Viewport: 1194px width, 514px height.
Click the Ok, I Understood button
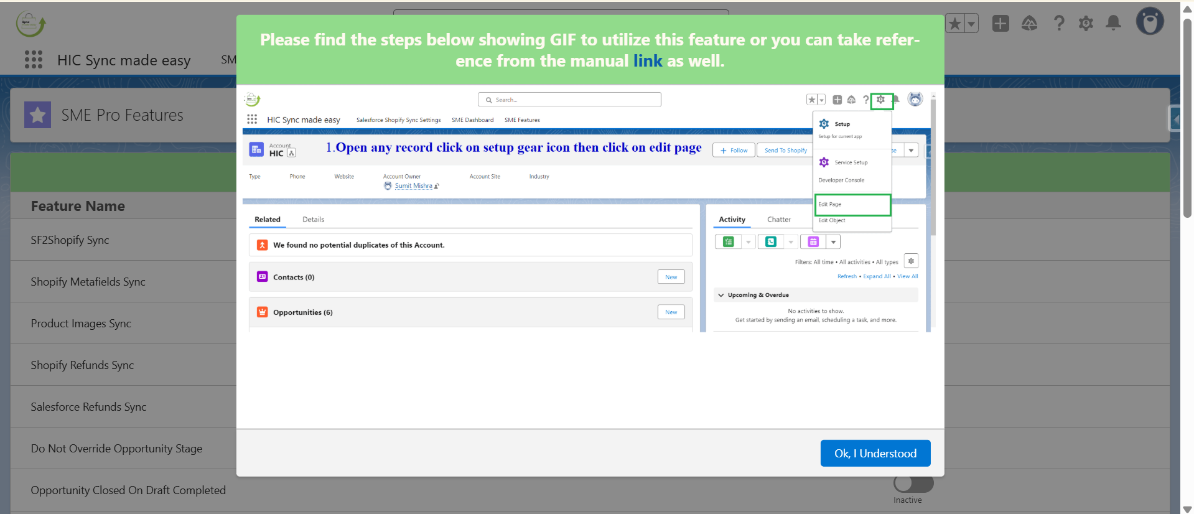(875, 453)
